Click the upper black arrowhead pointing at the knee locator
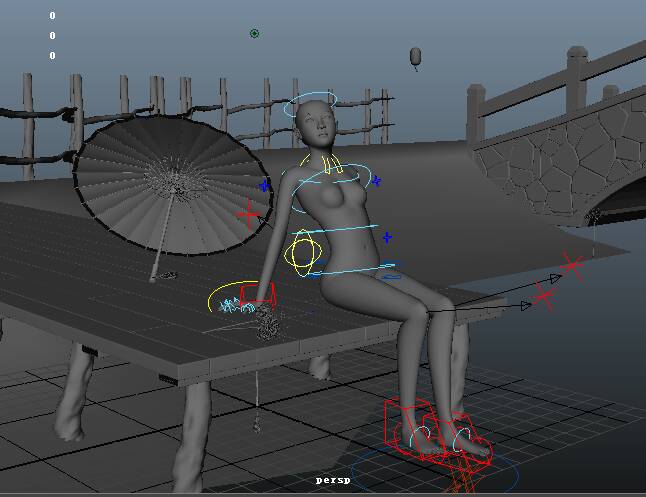This screenshot has height=497, width=646. 556,279
